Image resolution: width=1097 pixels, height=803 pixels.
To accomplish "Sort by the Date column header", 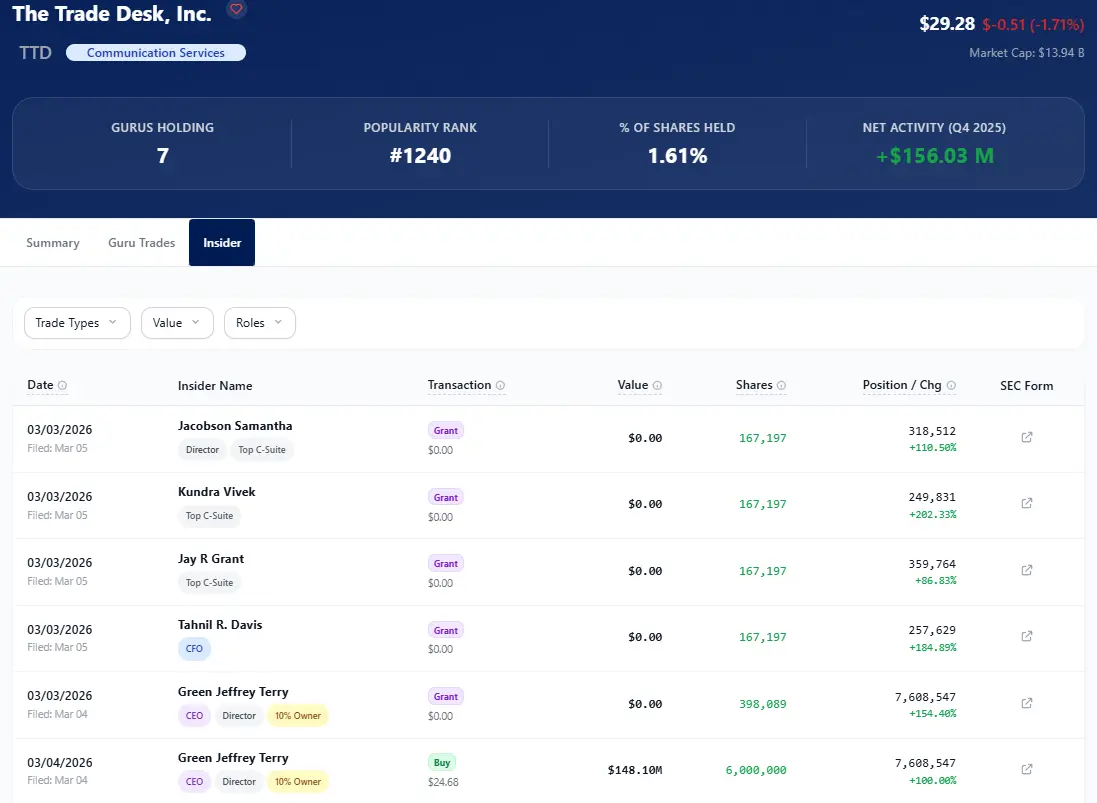I will coord(40,385).
